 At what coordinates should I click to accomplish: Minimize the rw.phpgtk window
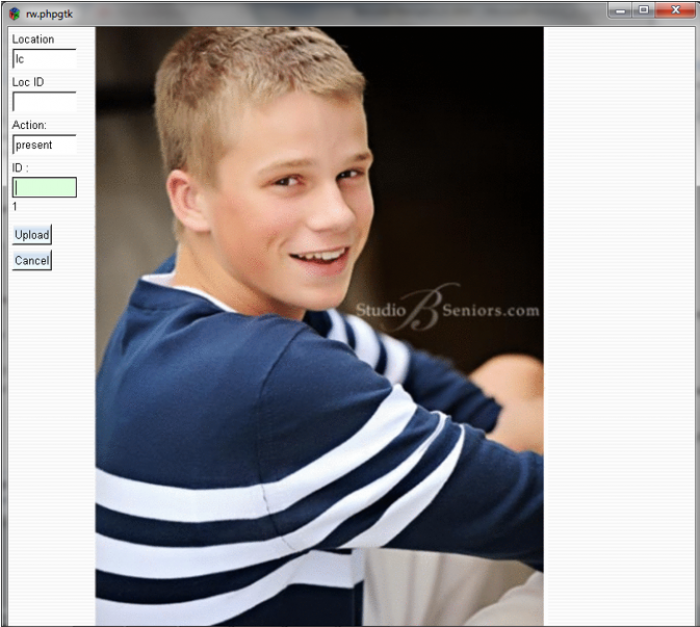click(620, 10)
